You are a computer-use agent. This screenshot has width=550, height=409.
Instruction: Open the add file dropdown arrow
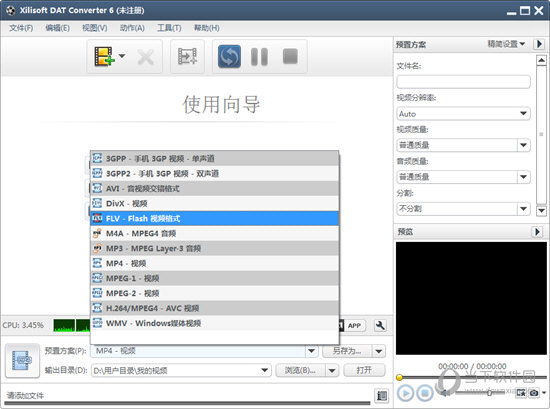pos(122,56)
